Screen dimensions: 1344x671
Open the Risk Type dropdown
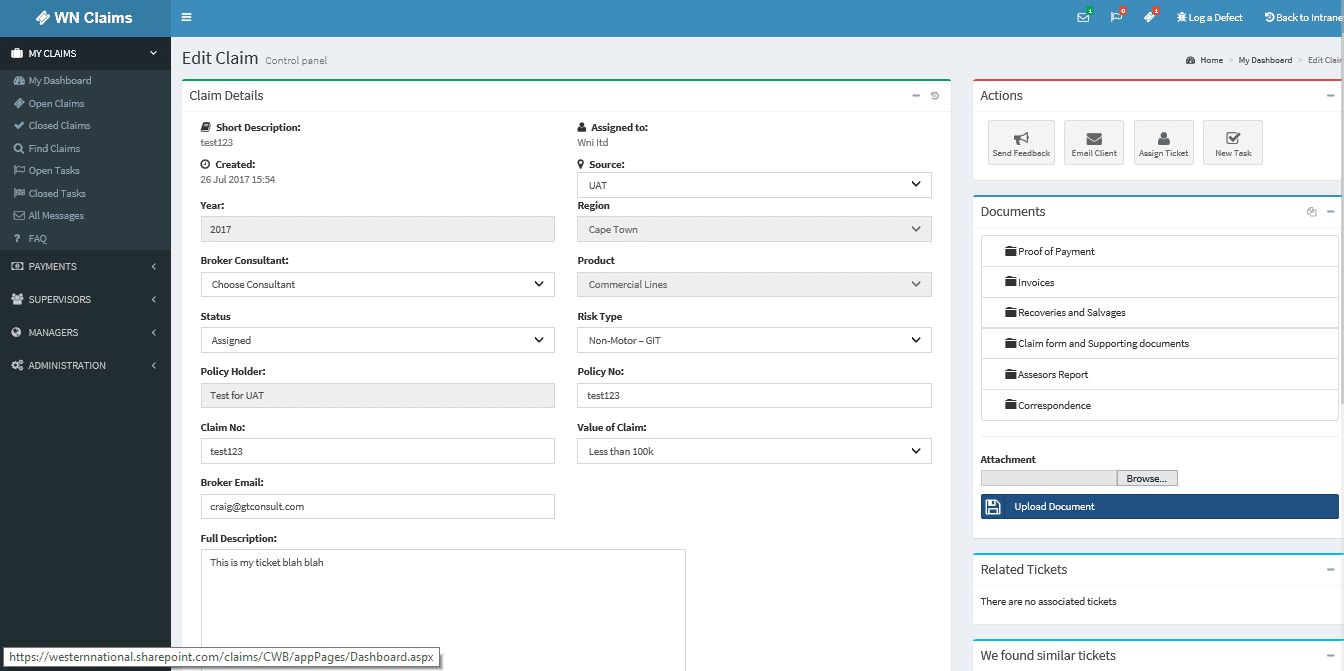[x=754, y=340]
